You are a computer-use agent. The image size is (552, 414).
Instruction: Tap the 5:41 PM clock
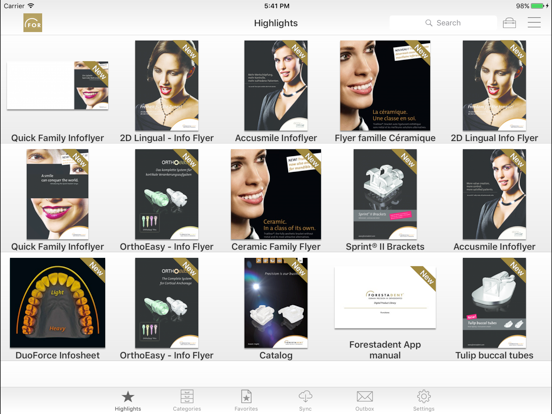[277, 6]
